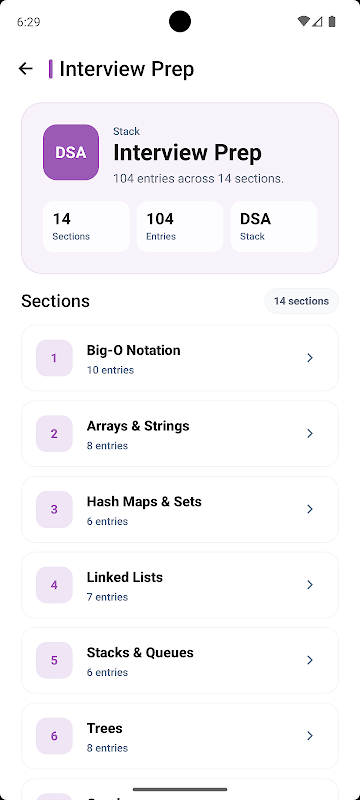360x800 pixels.
Task: Tap the number 3 badge for Hash Maps & Sets
Action: pos(54,509)
